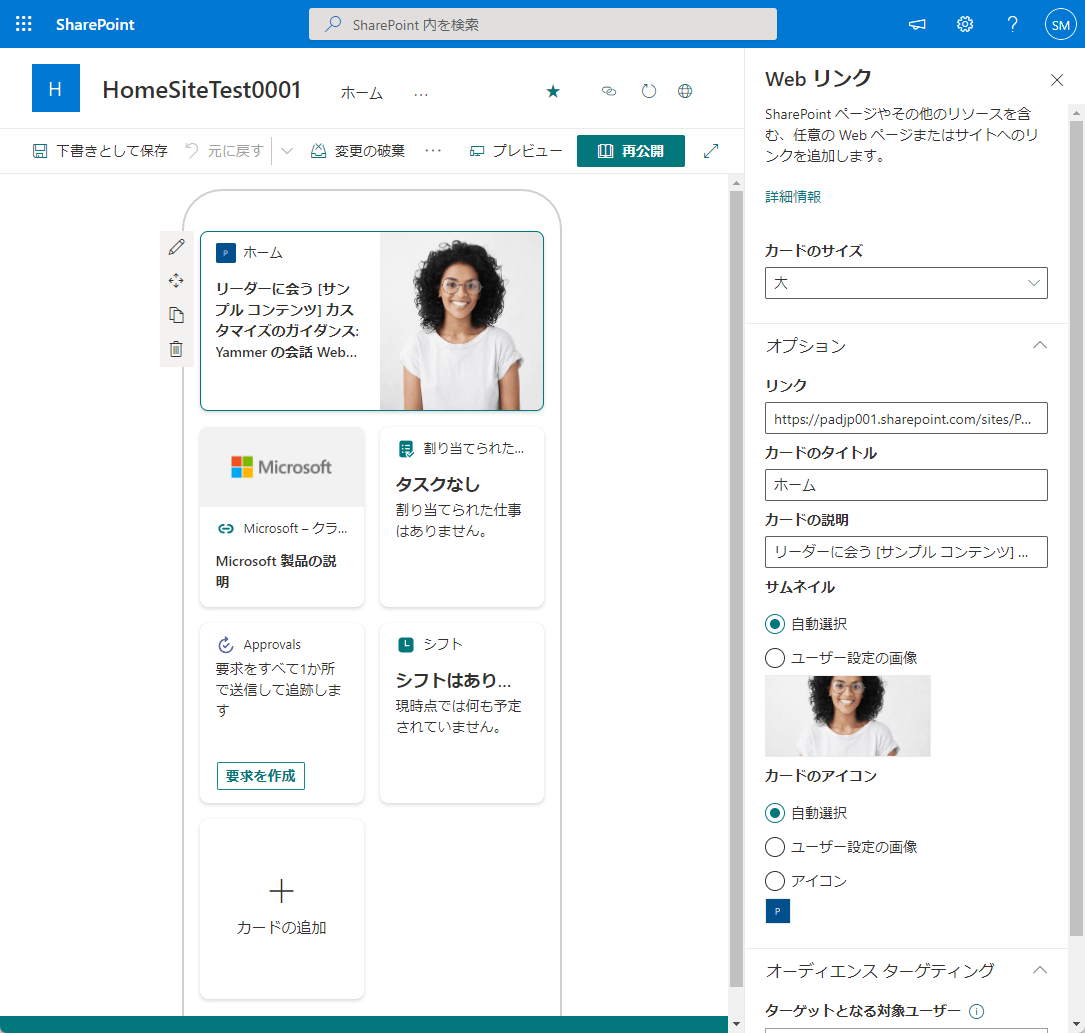Open the megaphone notifications icon
Screen dimensions: 1085x1033
(917, 24)
